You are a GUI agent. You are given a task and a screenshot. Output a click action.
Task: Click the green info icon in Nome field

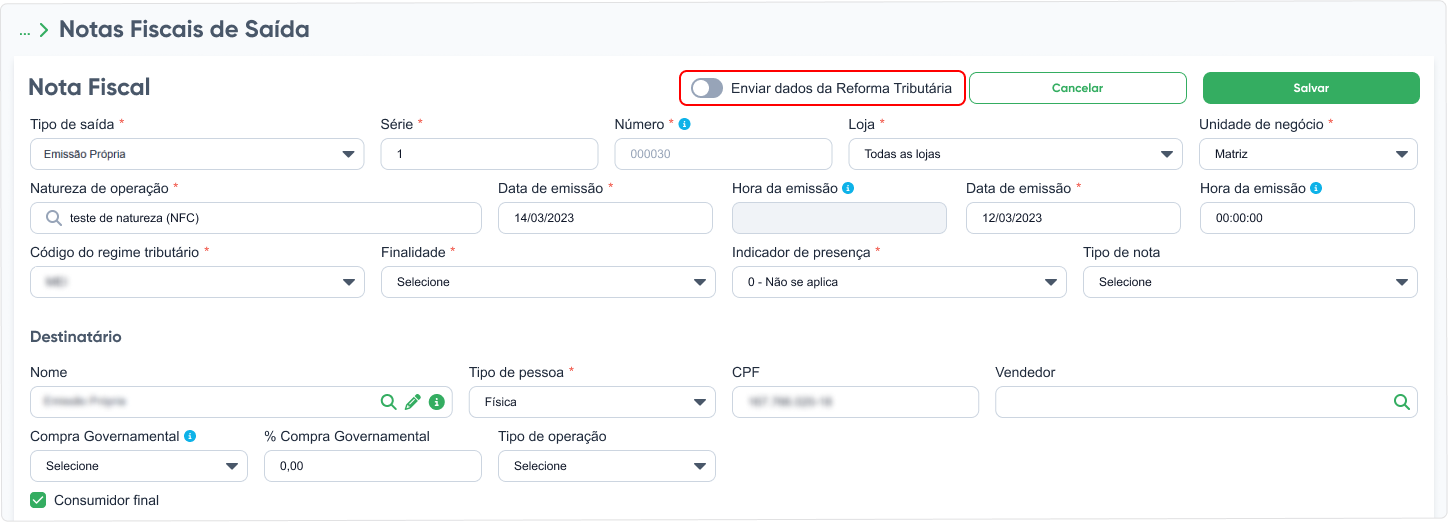pyautogui.click(x=437, y=402)
